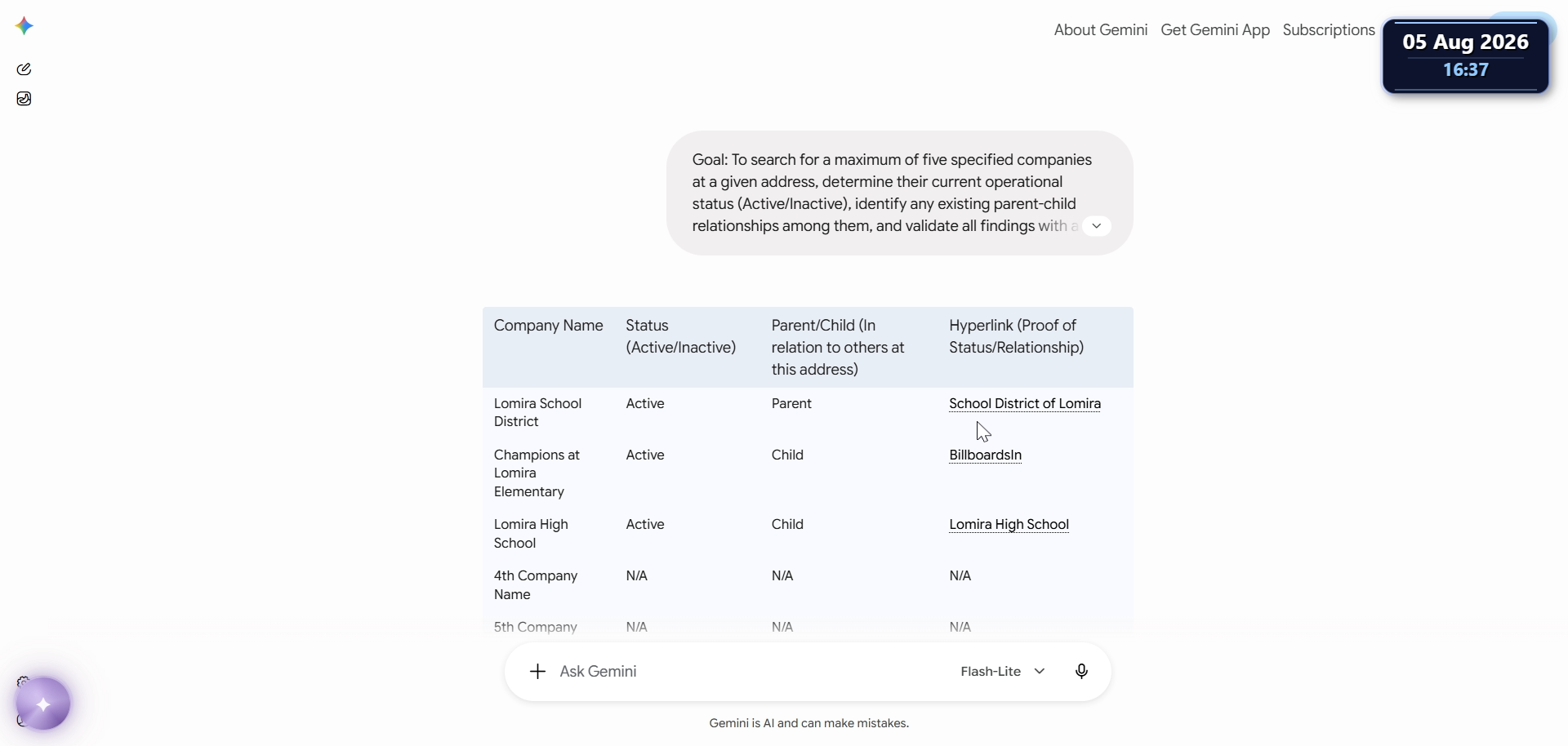Open the School District of Lomira link
The height and width of the screenshot is (746, 1568).
click(x=1024, y=403)
